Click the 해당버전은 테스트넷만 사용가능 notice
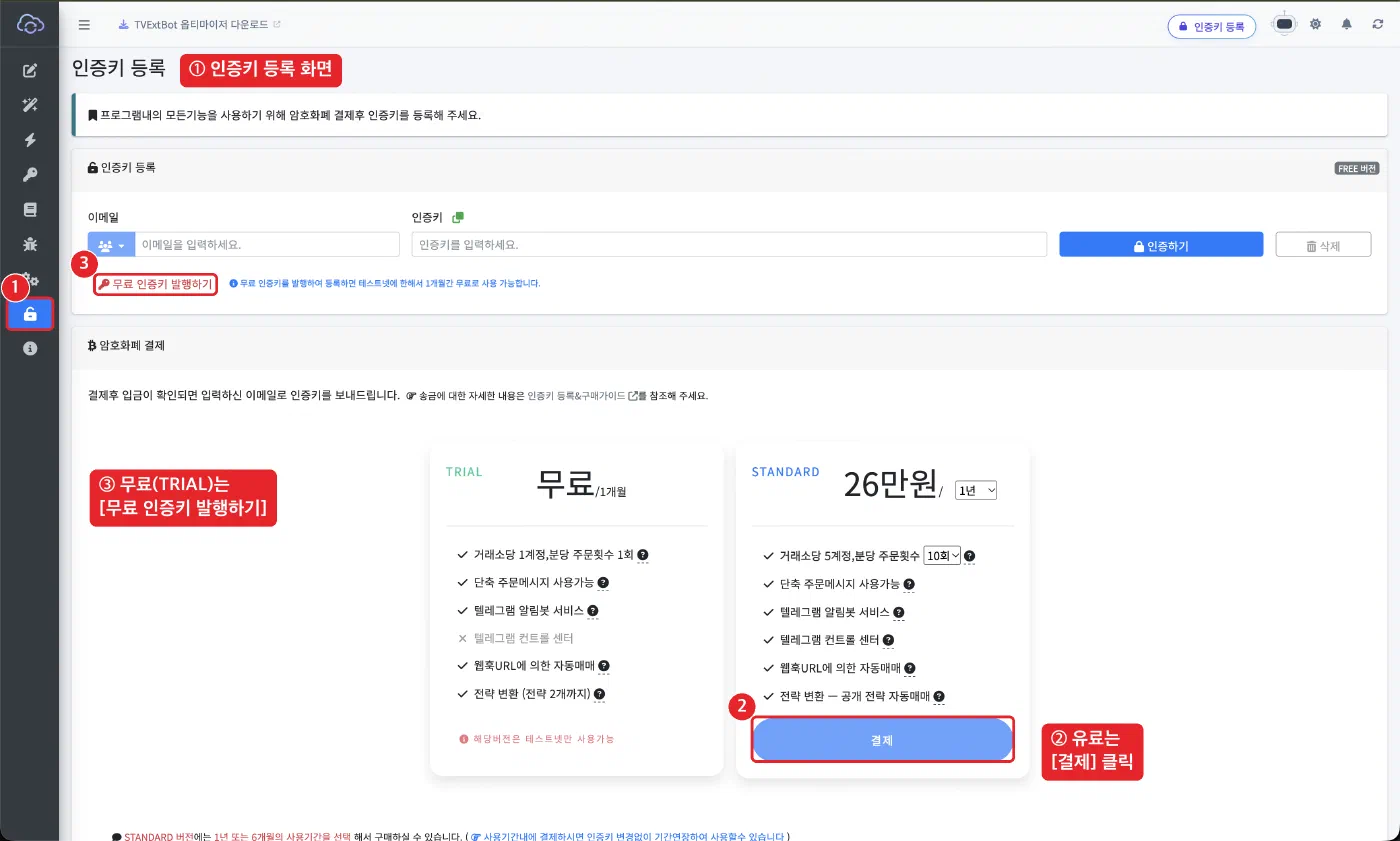 click(537, 739)
